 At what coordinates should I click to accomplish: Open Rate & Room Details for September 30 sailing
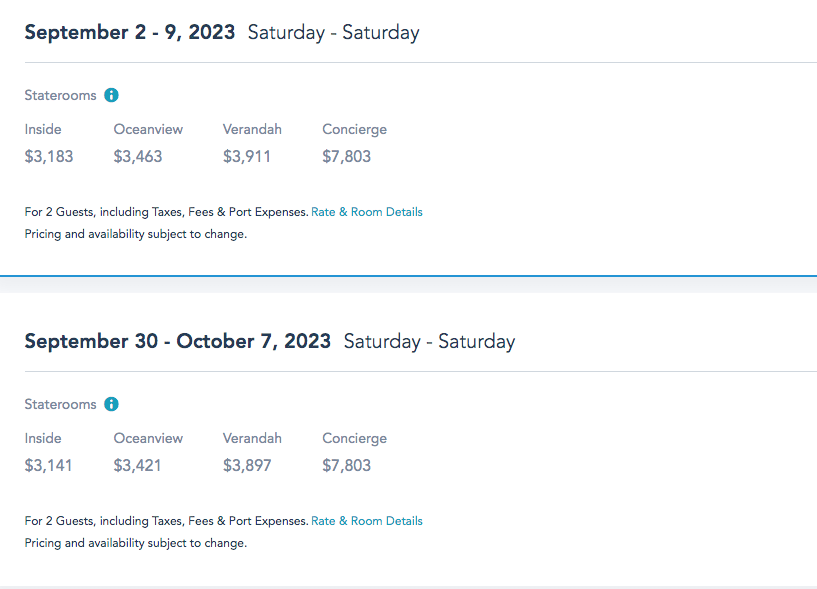[367, 521]
